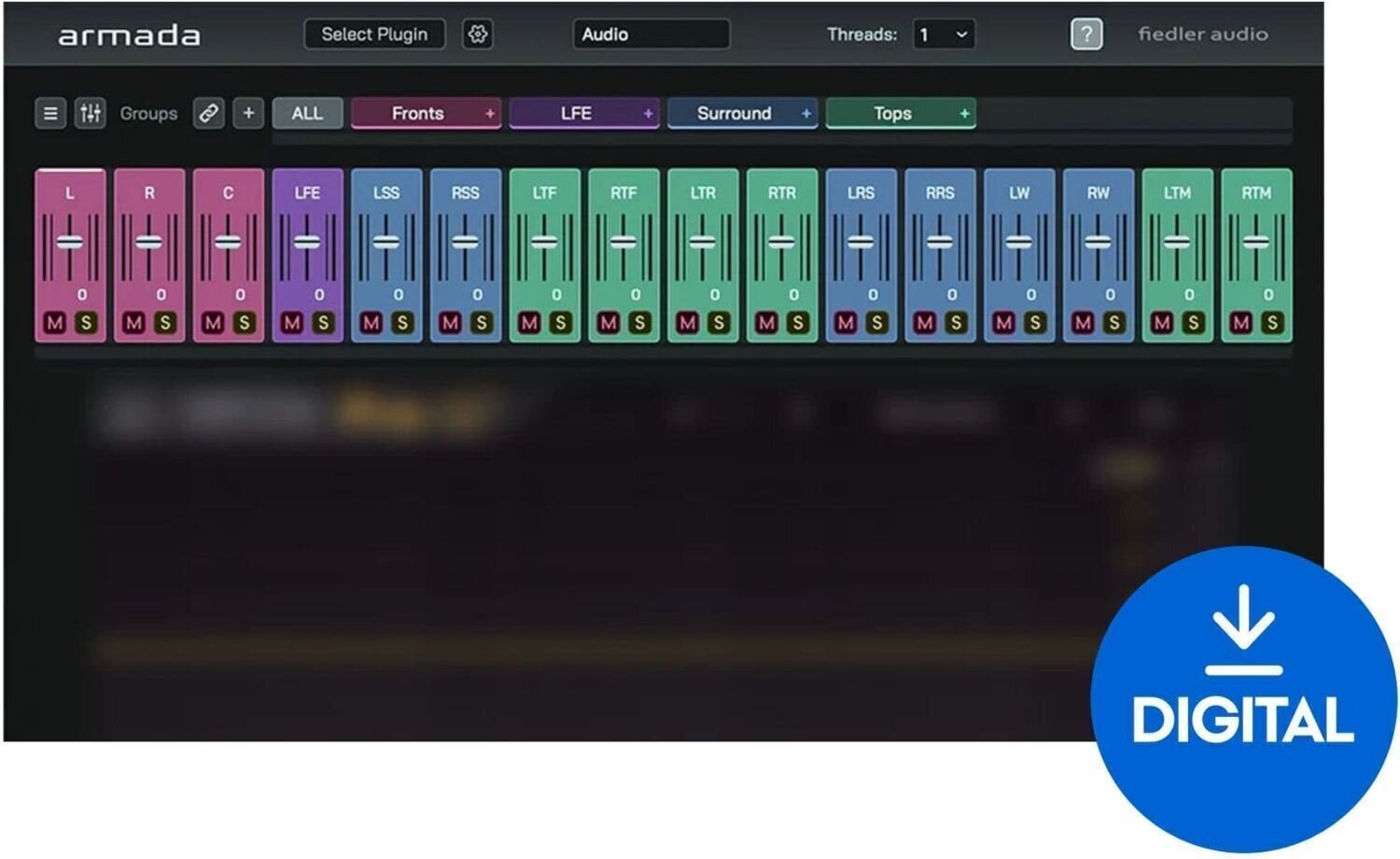Click the gain value under RSS fader
Viewport: 1400px width, 859px height.
pos(478,295)
